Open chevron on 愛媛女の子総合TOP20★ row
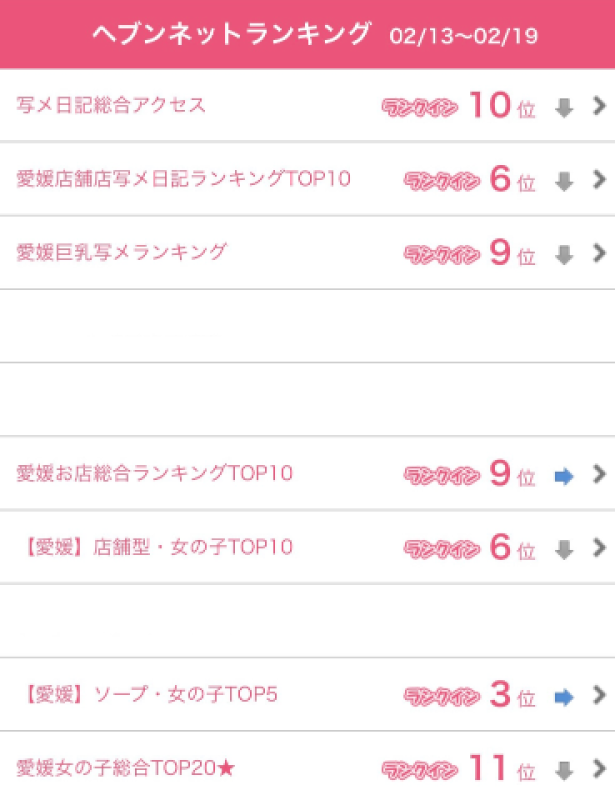Screen dimensions: 615x800 click(599, 769)
